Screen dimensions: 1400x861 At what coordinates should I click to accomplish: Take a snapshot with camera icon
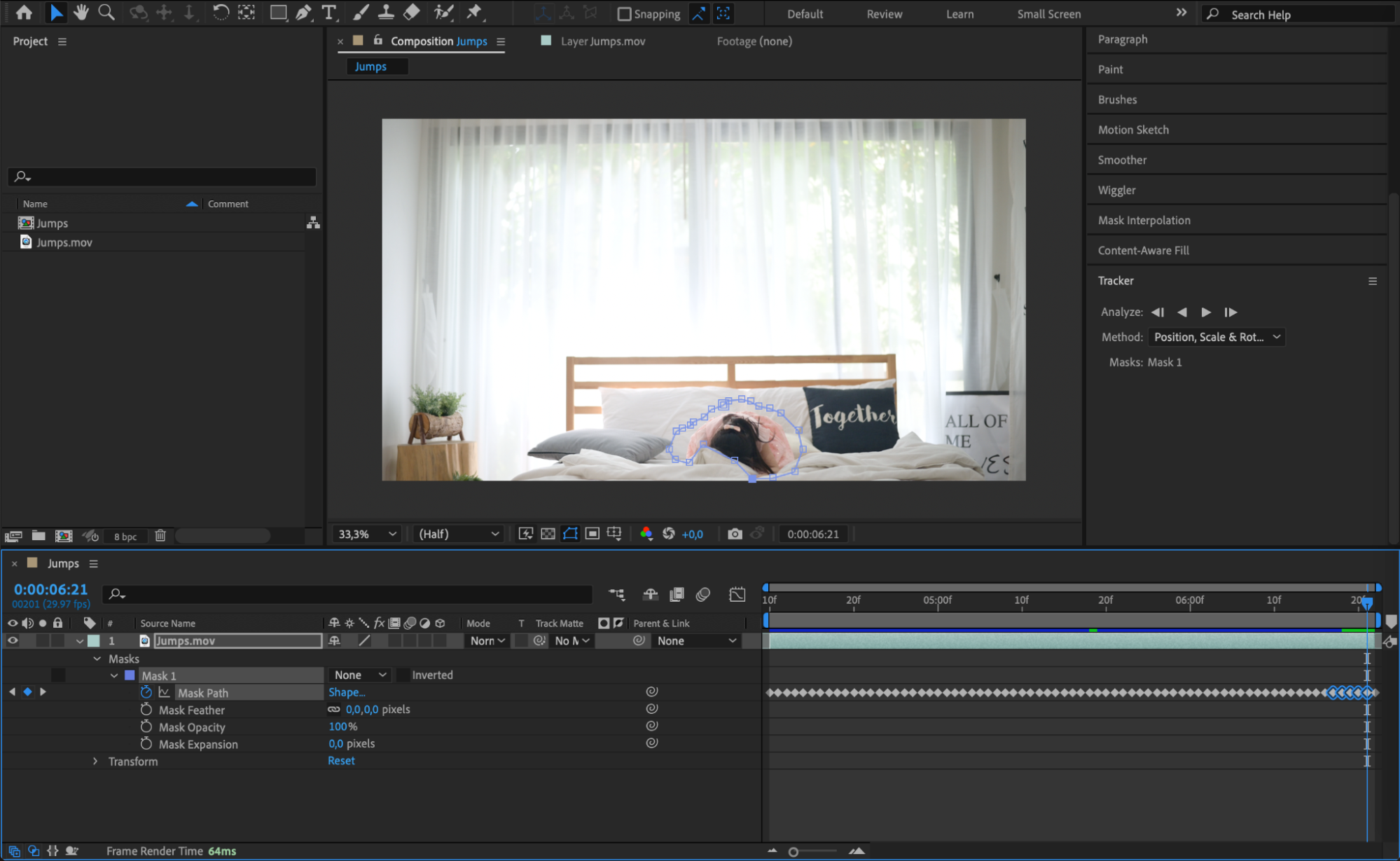734,534
